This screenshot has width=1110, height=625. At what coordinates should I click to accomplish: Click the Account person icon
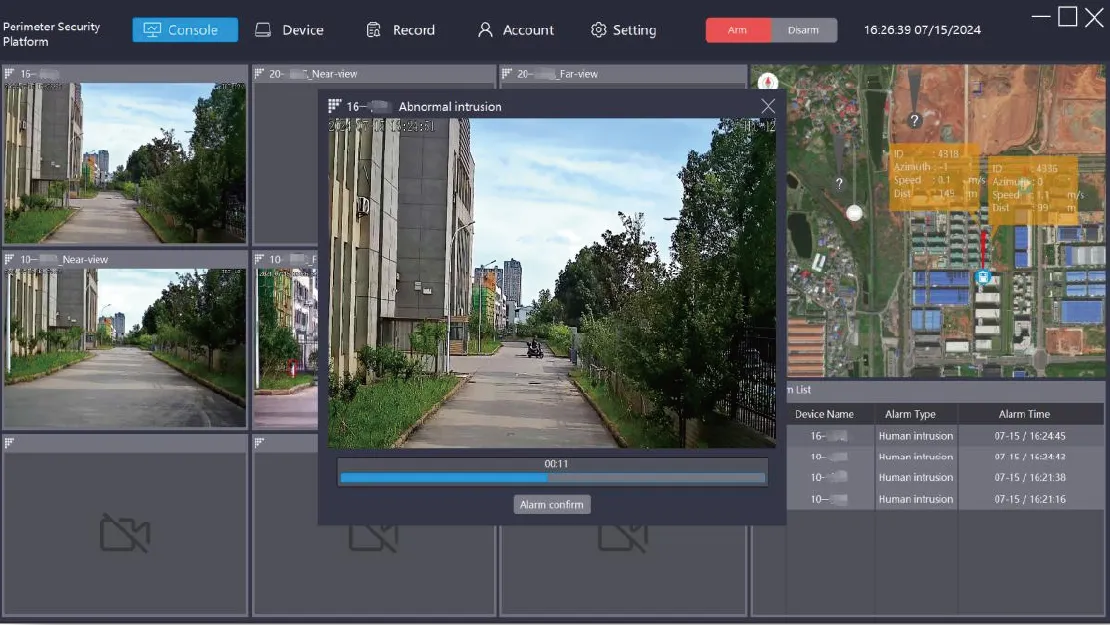485,30
